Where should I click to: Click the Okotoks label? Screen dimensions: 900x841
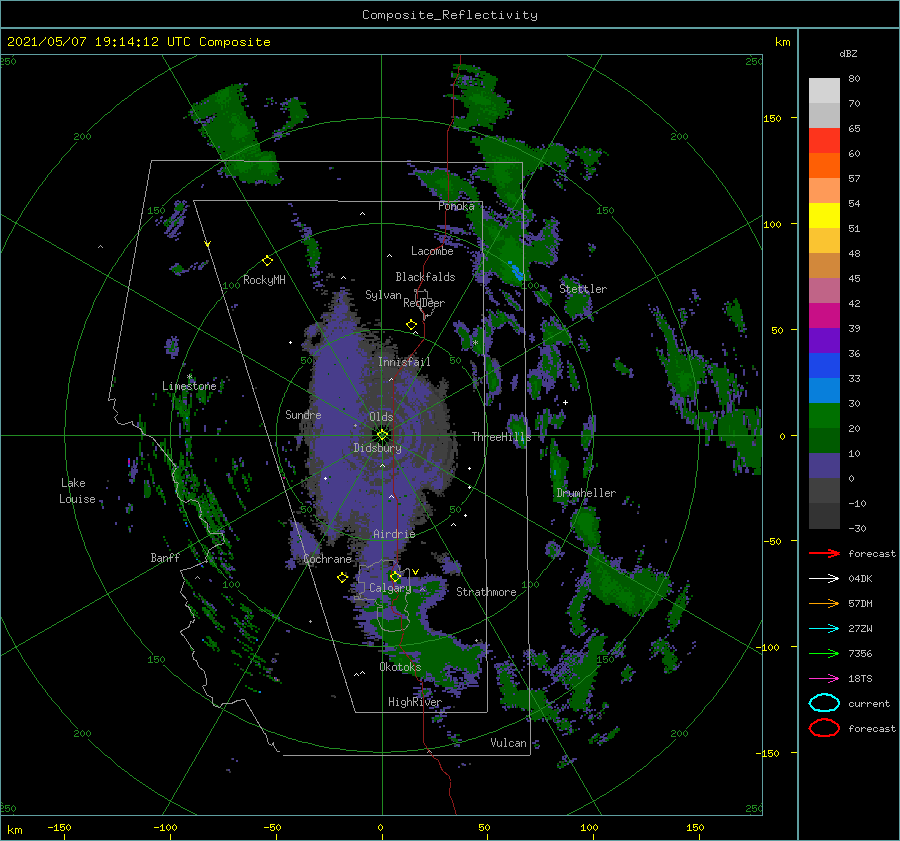[x=400, y=667]
